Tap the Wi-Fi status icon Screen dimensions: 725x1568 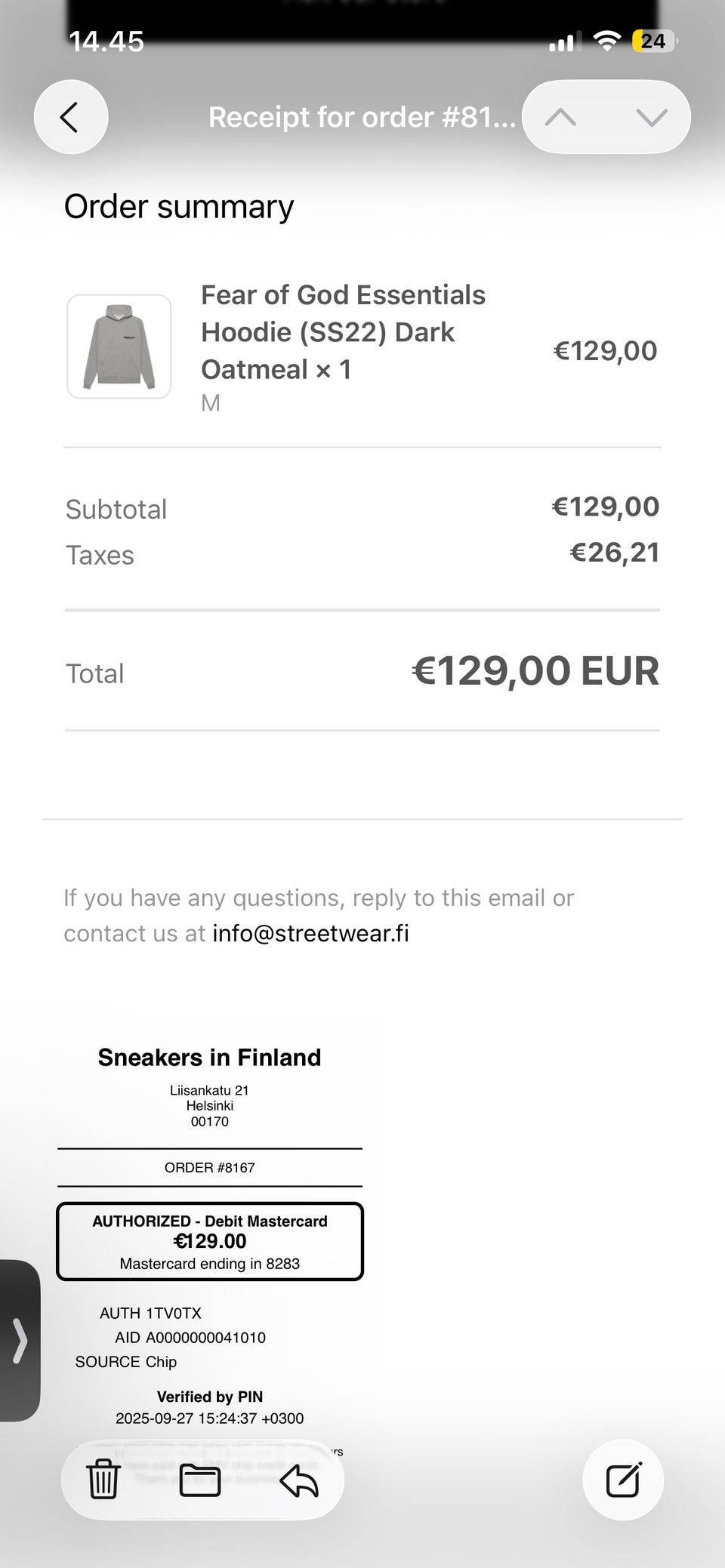pos(606,41)
